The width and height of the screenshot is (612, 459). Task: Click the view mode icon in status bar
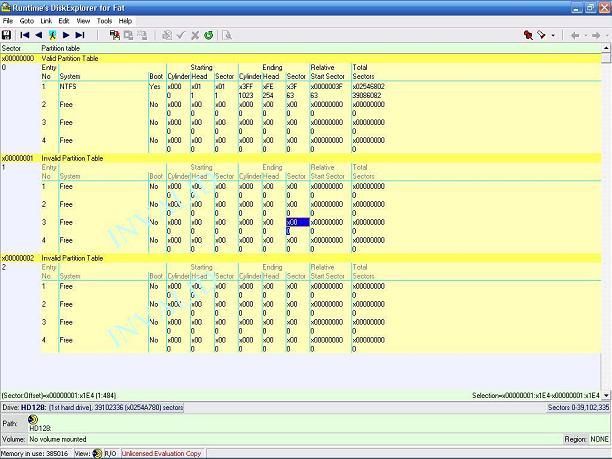[97, 454]
